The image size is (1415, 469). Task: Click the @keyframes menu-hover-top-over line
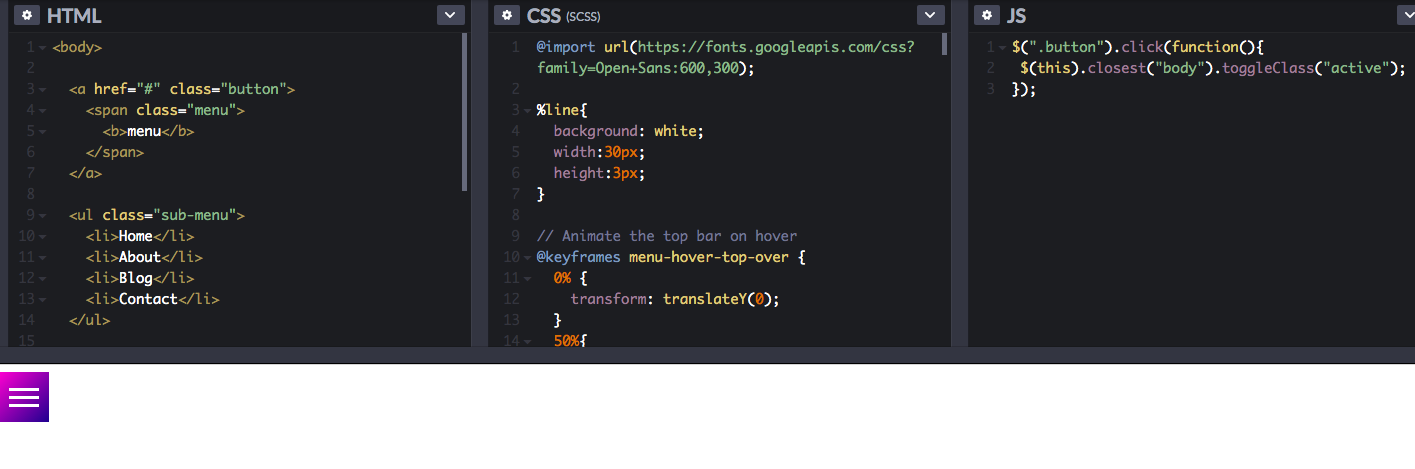pyautogui.click(x=671, y=257)
